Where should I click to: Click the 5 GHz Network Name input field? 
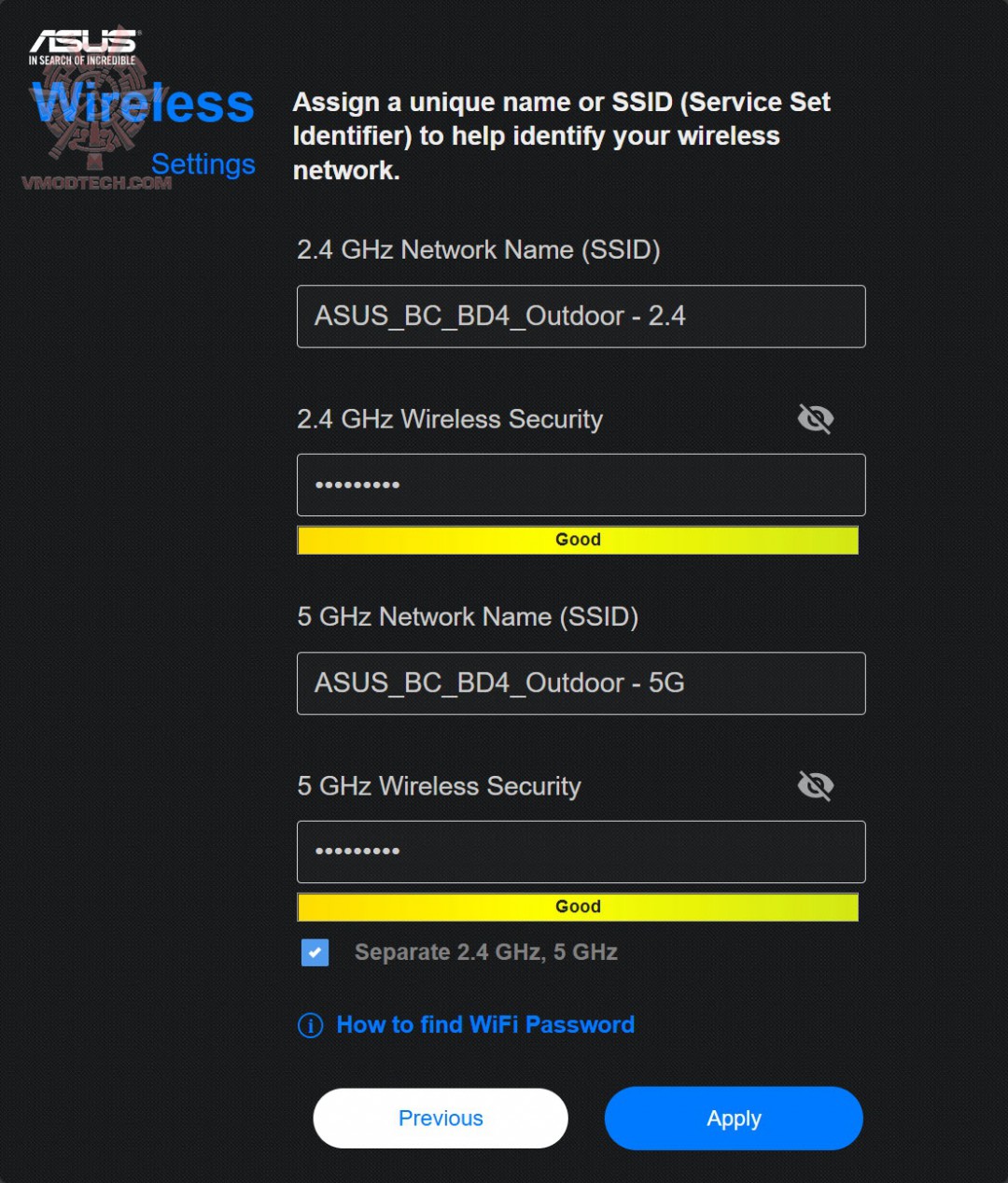(x=581, y=683)
